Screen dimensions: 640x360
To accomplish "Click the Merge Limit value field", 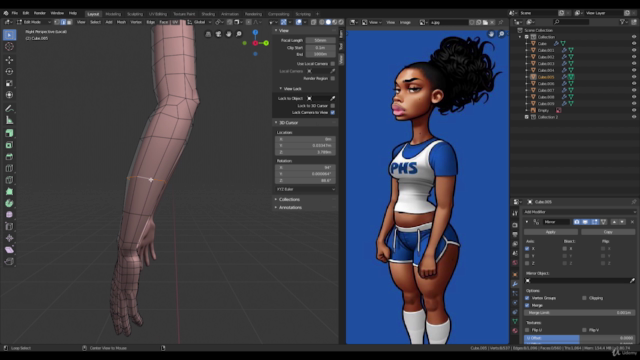I will pyautogui.click(x=580, y=313).
